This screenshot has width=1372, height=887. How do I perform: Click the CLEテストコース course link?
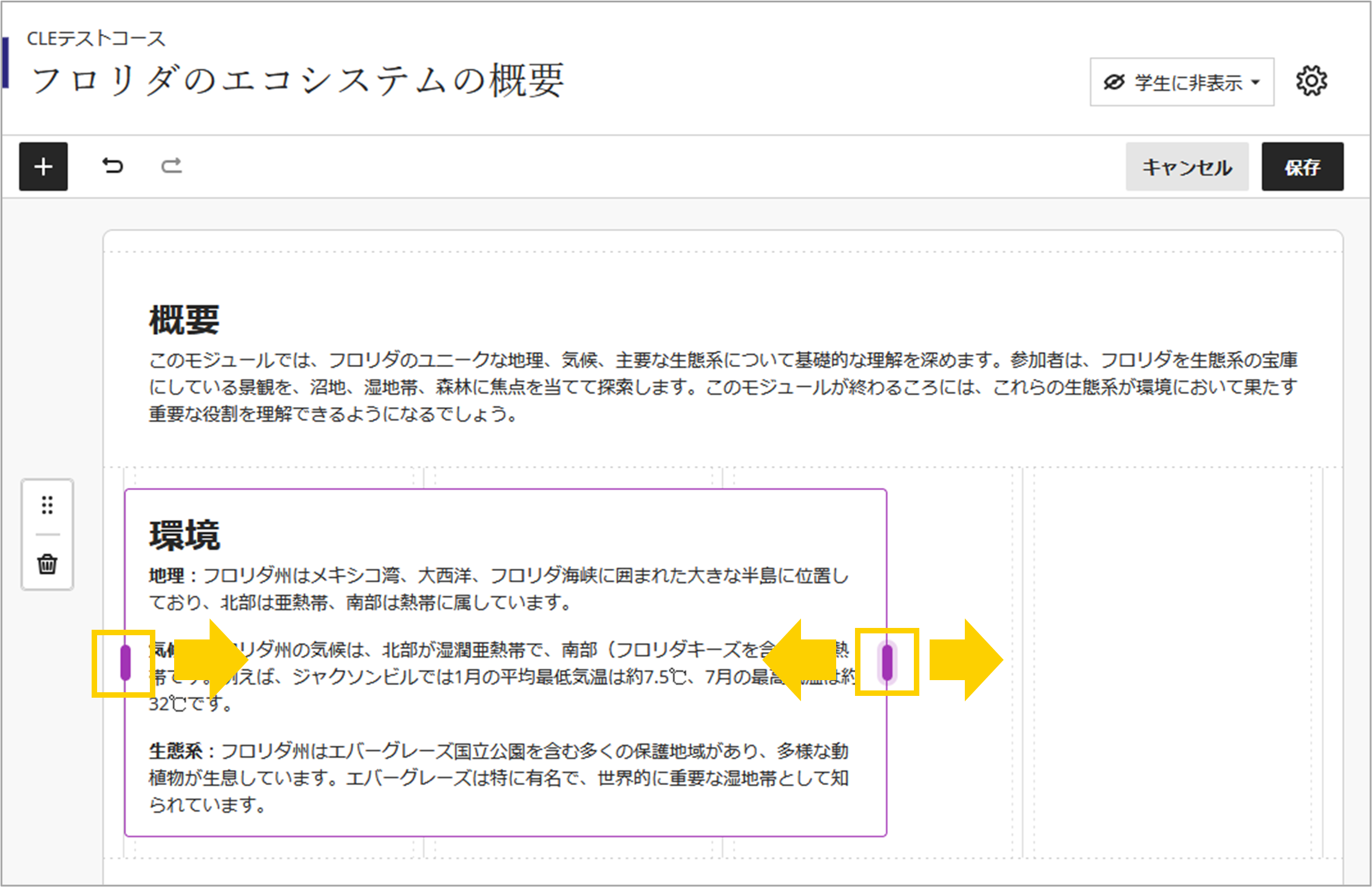pyautogui.click(x=96, y=39)
